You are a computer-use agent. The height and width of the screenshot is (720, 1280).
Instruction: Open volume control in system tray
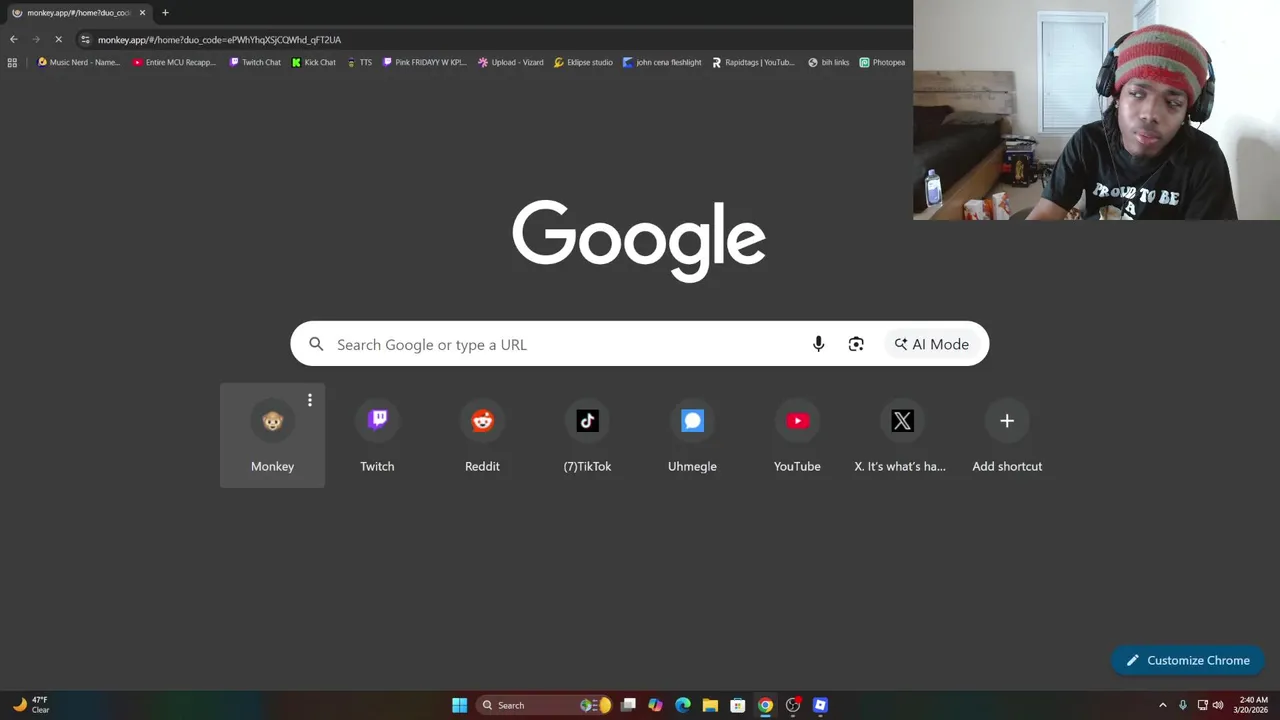coord(1218,705)
